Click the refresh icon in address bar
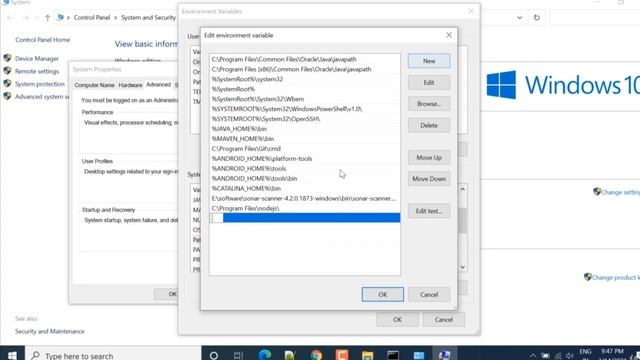Viewport: 640px width, 360px height. point(537,18)
